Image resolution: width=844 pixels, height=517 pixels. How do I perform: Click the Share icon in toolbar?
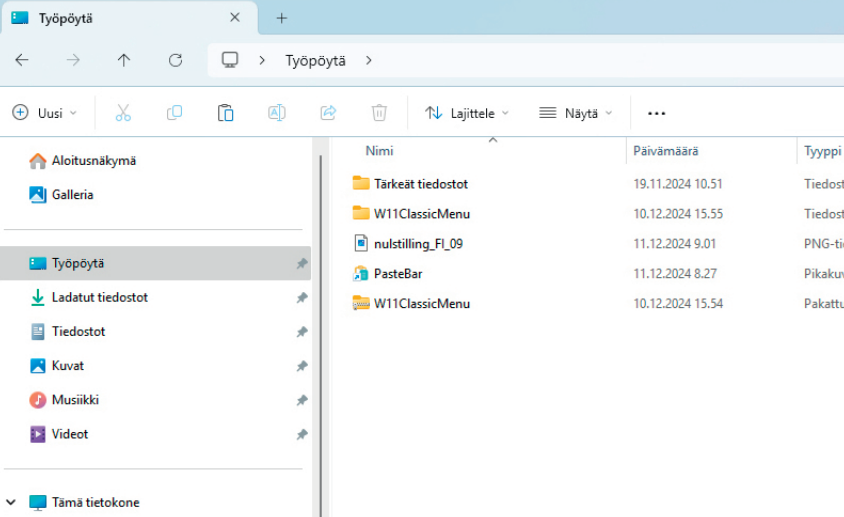click(328, 113)
